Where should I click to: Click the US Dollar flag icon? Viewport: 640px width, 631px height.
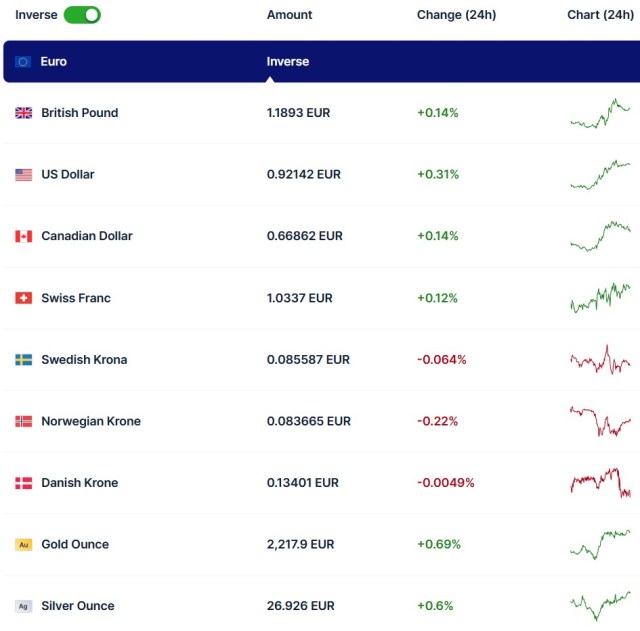click(24, 175)
